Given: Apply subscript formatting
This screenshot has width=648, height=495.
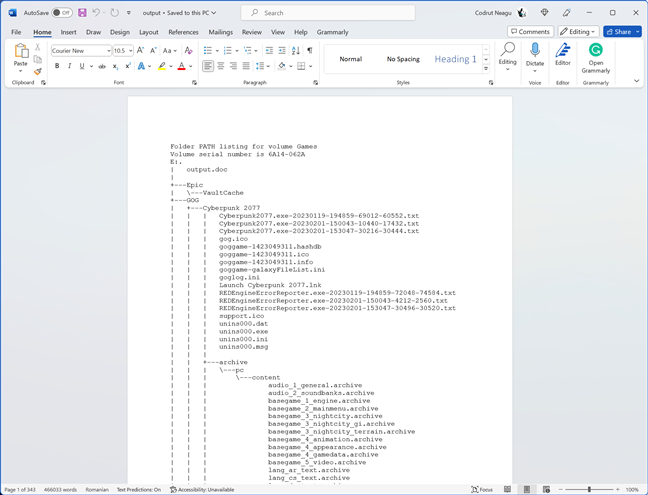Looking at the screenshot, I should pyautogui.click(x=115, y=66).
